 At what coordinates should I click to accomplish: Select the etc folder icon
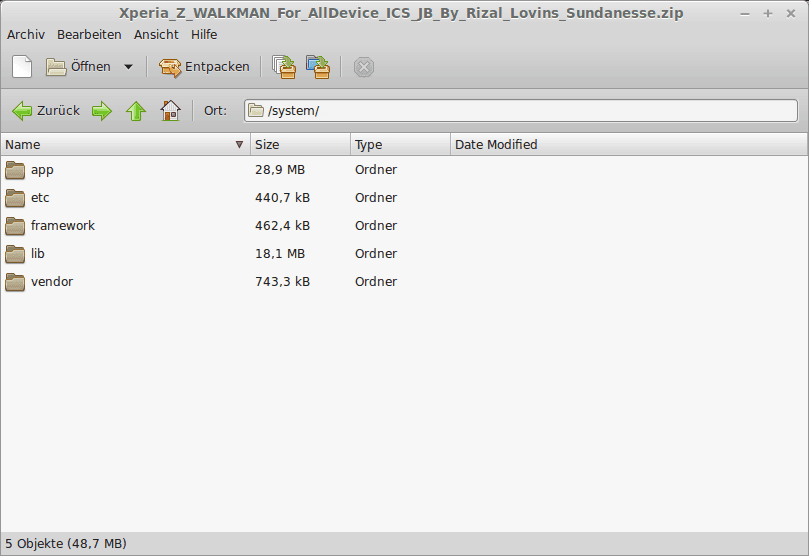(15, 198)
